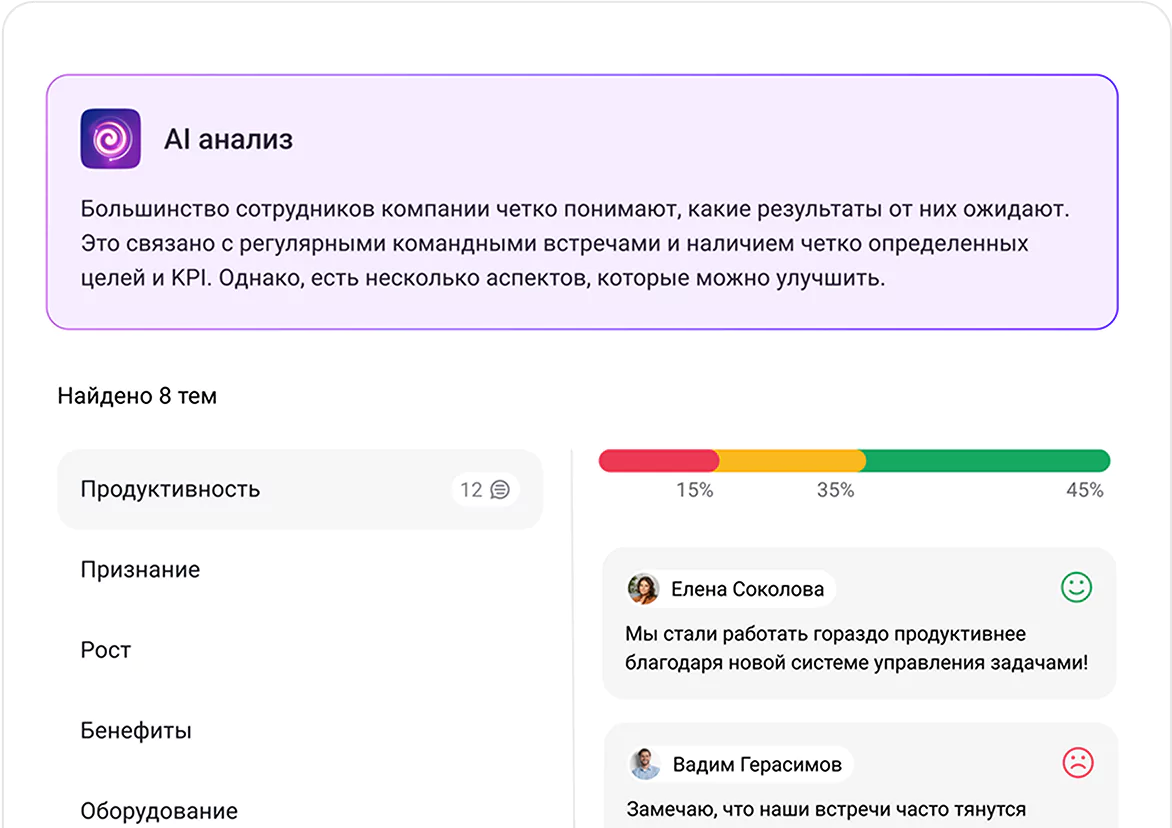Click the selected Продуктивность topic card

pyautogui.click(x=300, y=489)
